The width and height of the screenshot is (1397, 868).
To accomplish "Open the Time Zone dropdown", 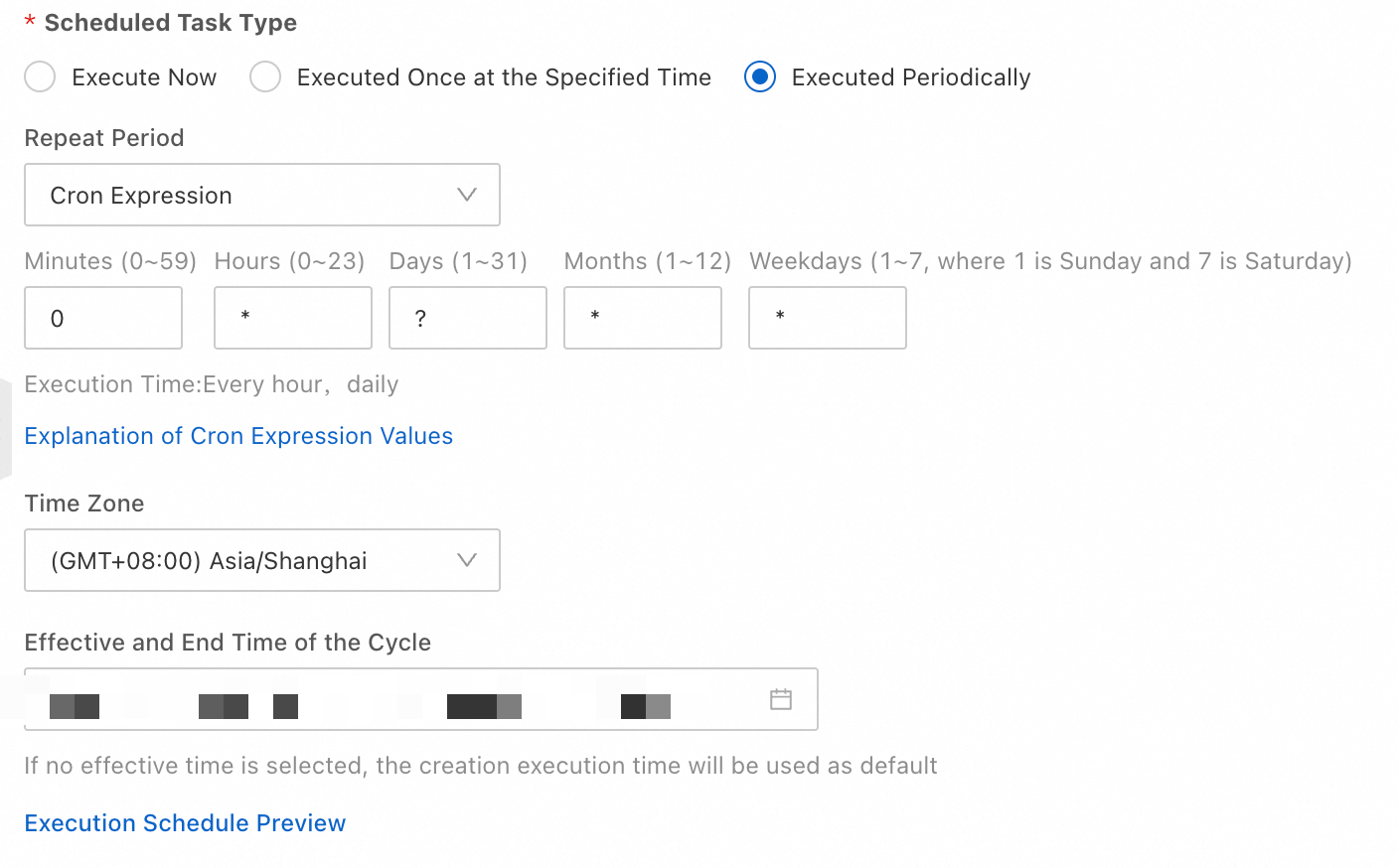I will coord(261,560).
